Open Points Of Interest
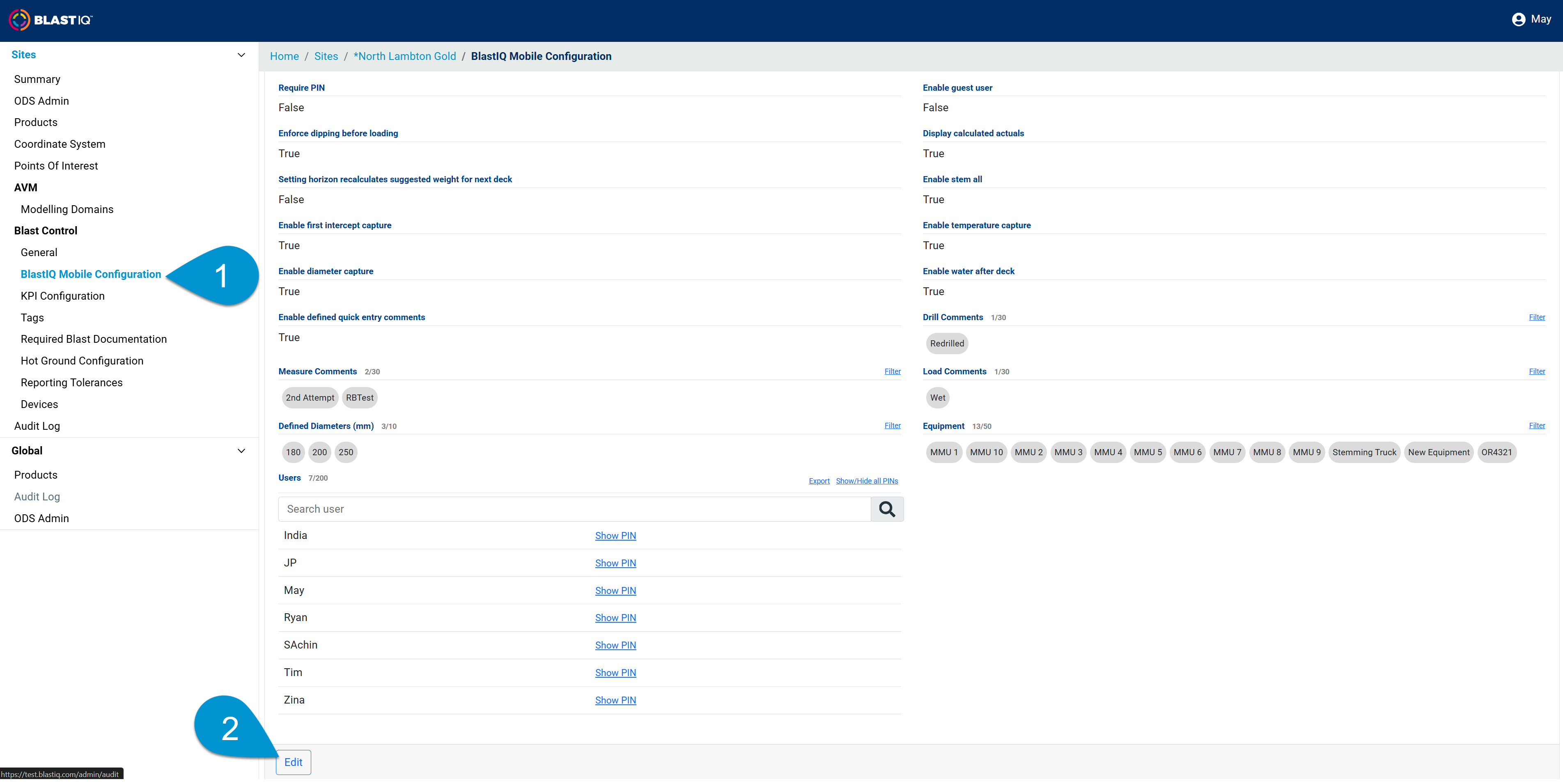1563x784 pixels. click(x=56, y=166)
